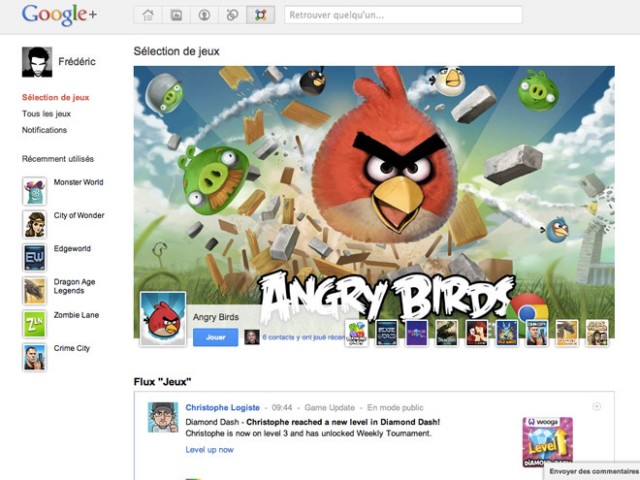
Task: Click the 'Jouer' button for Angry Birds
Action: point(216,337)
